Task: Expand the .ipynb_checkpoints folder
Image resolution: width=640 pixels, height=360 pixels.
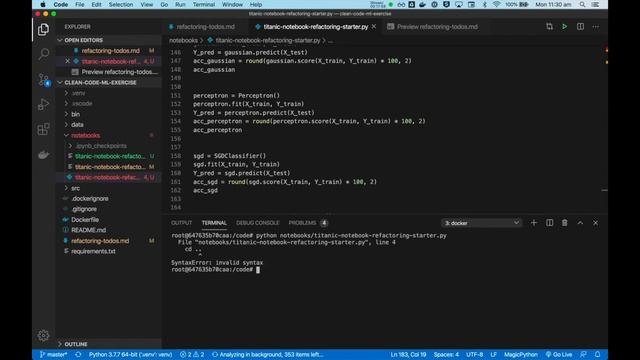Action: [x=101, y=146]
